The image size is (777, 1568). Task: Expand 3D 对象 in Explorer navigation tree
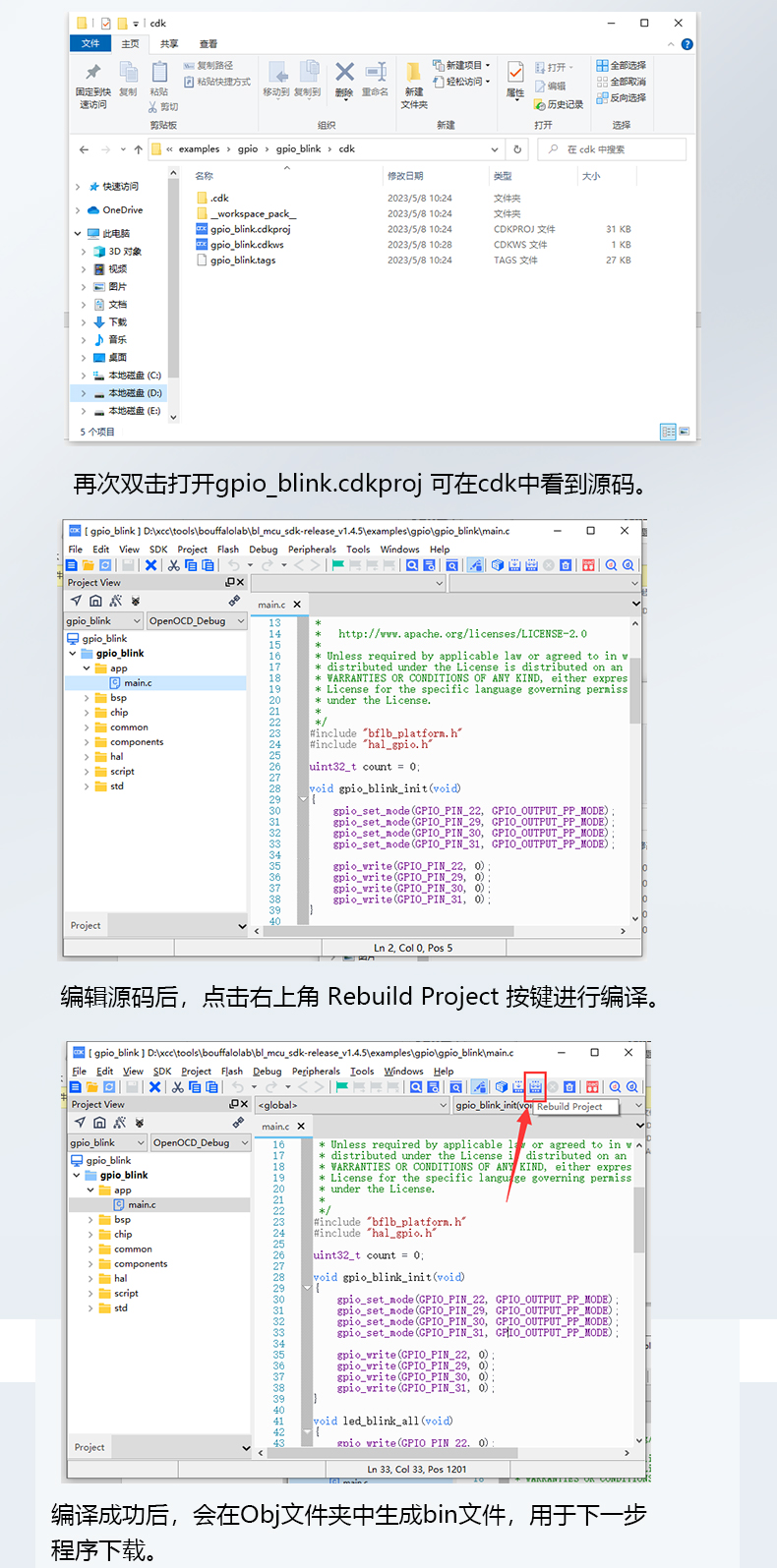click(84, 252)
